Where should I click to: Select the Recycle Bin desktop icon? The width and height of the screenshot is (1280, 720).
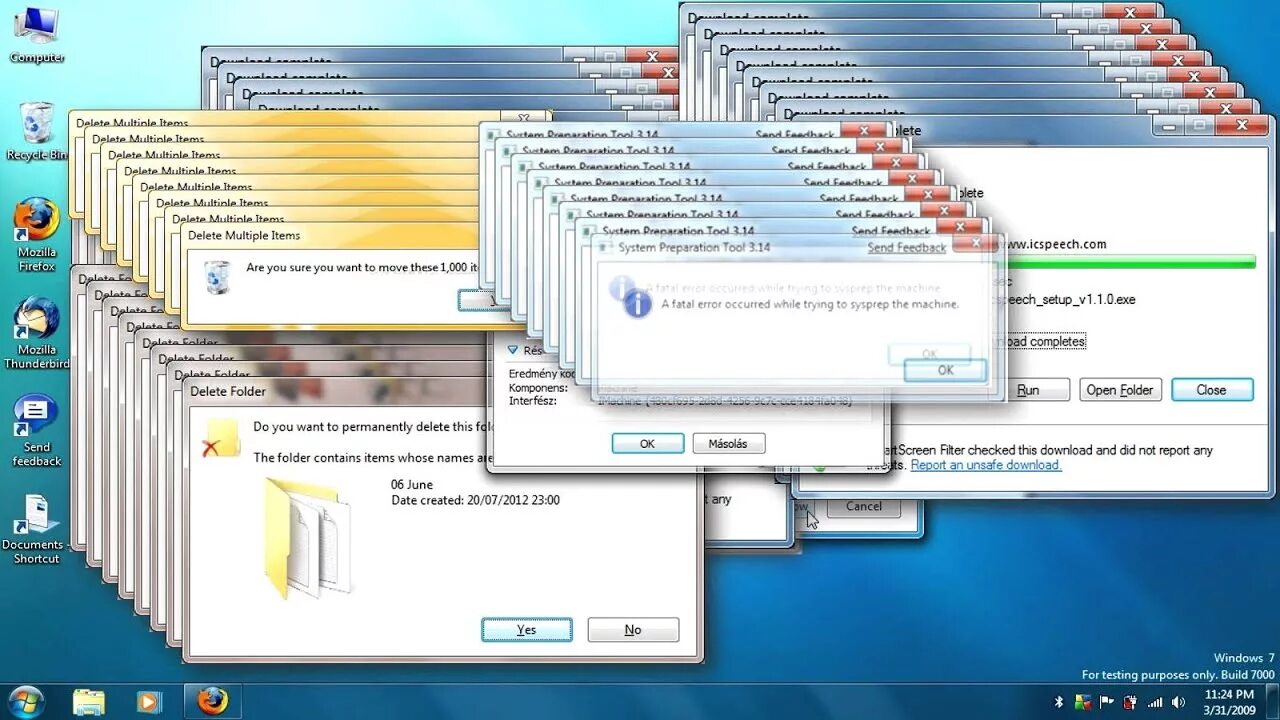click(x=37, y=131)
